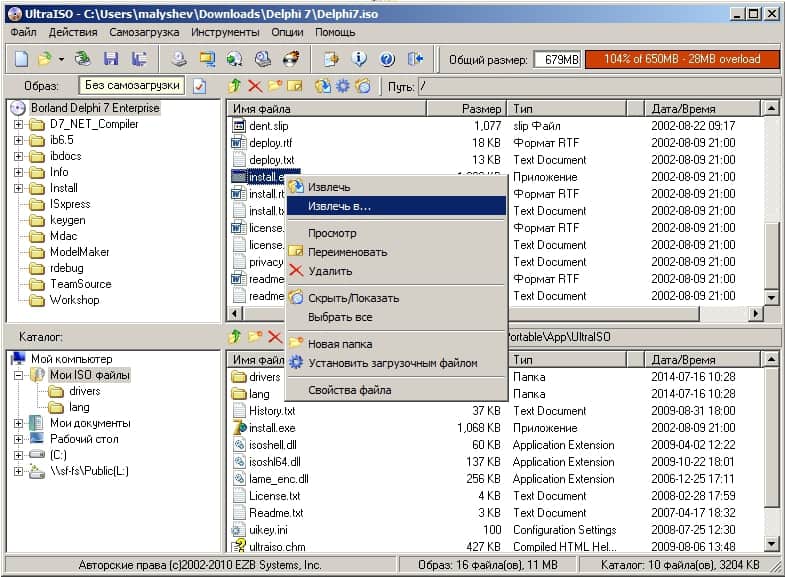Open the Действия menu
The image size is (785, 577).
[x=73, y=32]
